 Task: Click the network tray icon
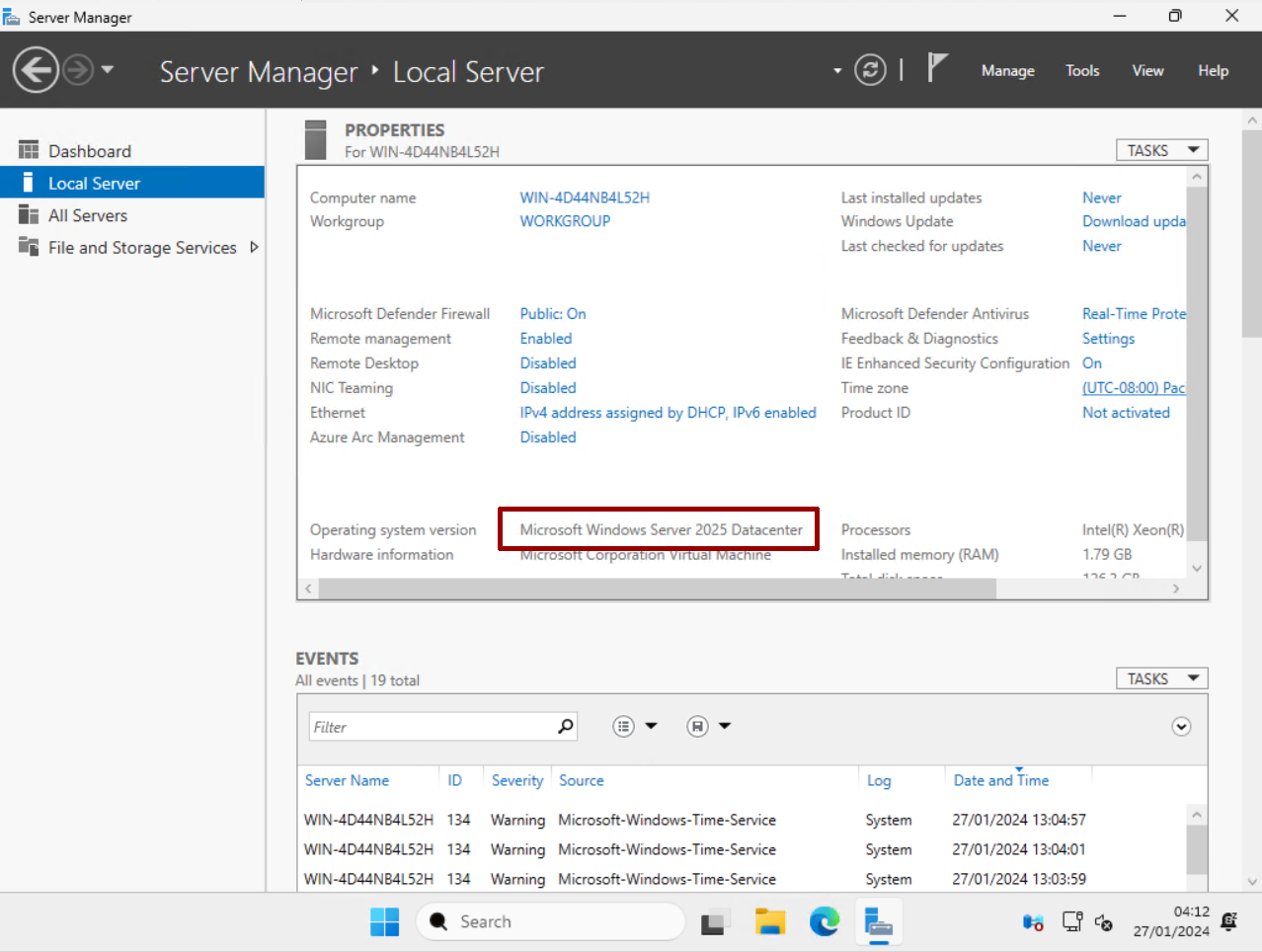[1072, 922]
